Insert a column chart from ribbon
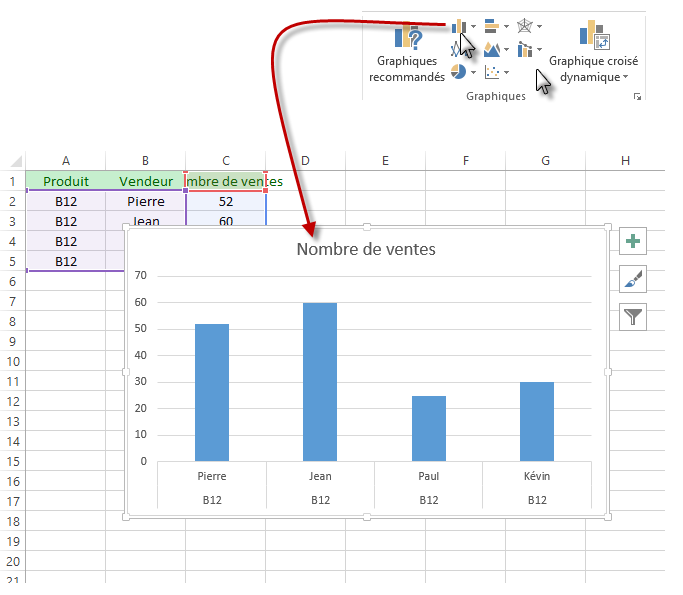The height and width of the screenshot is (595, 683). coord(459,26)
